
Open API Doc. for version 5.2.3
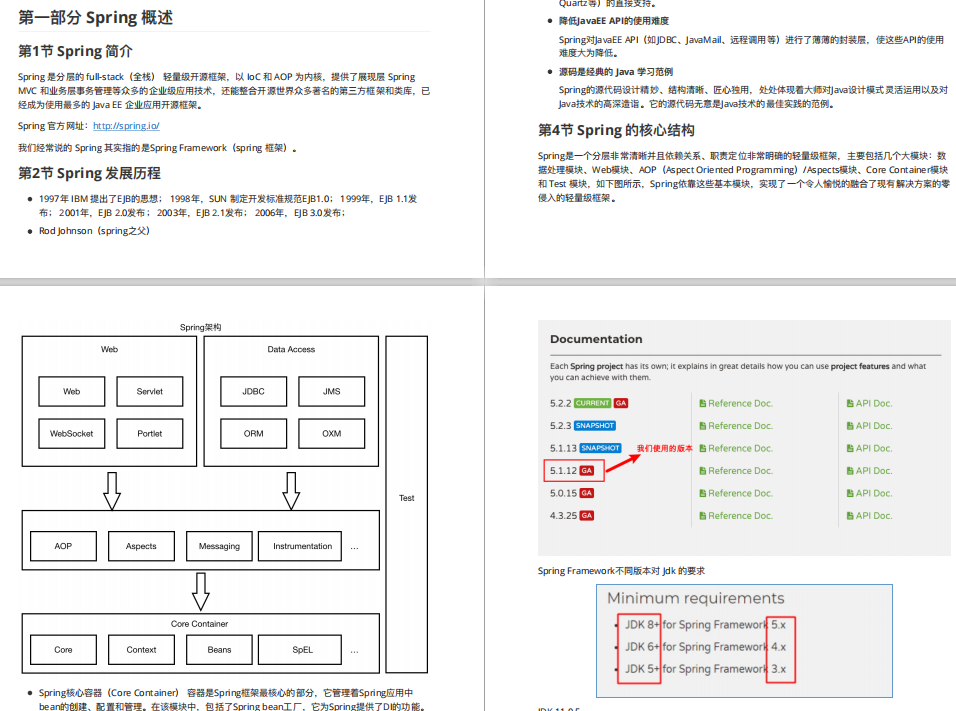click(874, 426)
